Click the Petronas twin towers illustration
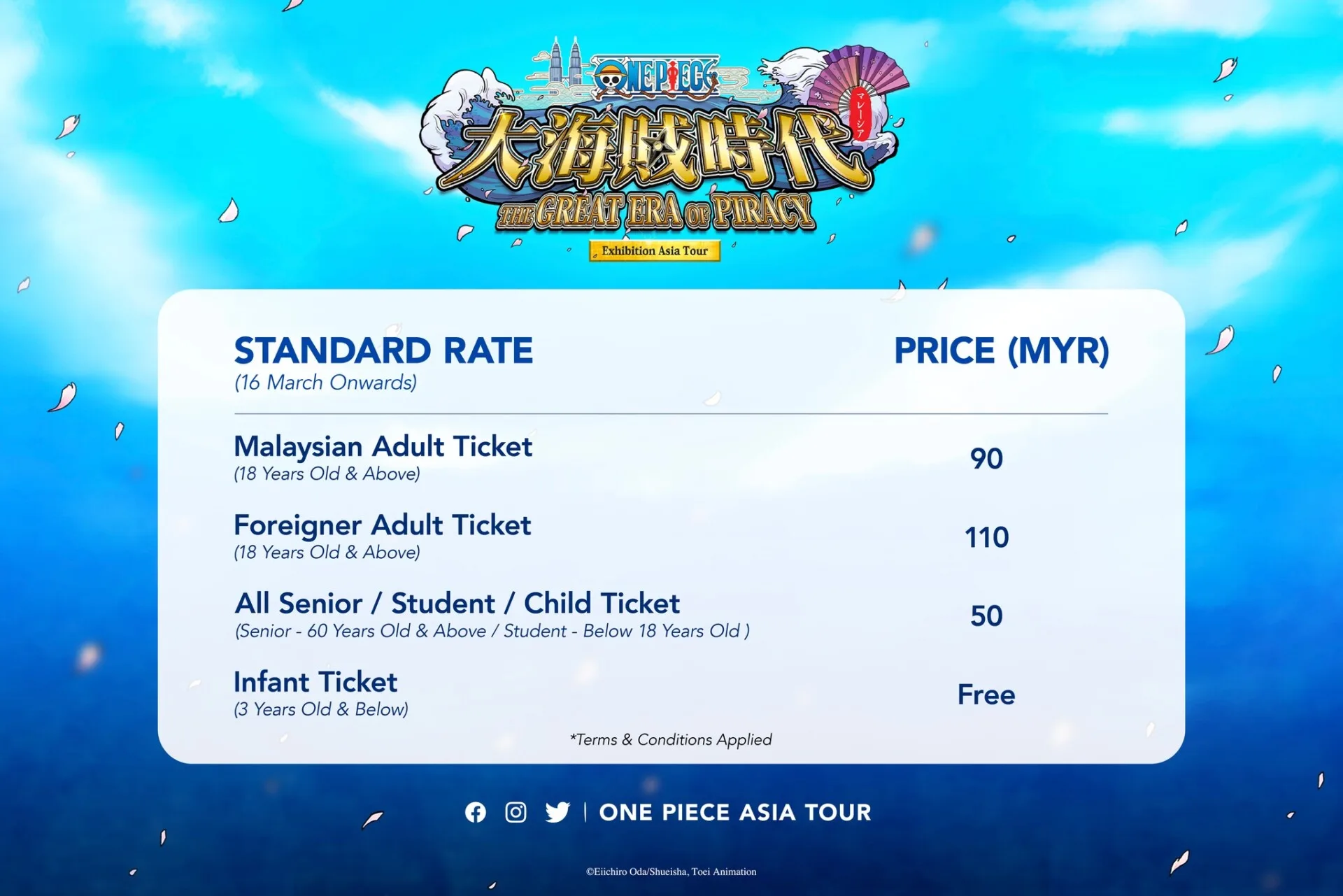Image resolution: width=1343 pixels, height=896 pixels. [x=566, y=62]
